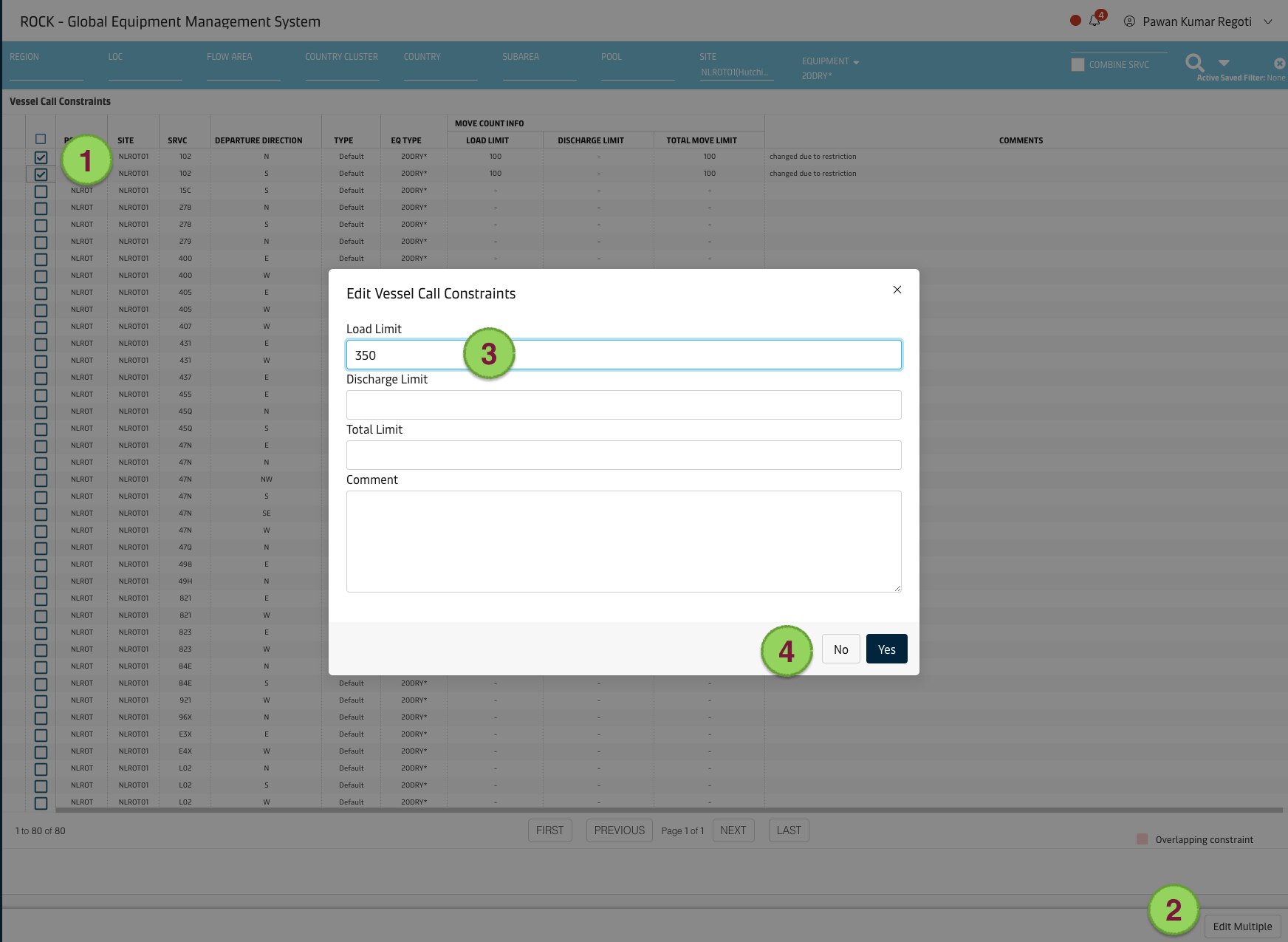1288x942 pixels.
Task: Open the saved filter dropdown arrow
Action: click(x=1224, y=64)
